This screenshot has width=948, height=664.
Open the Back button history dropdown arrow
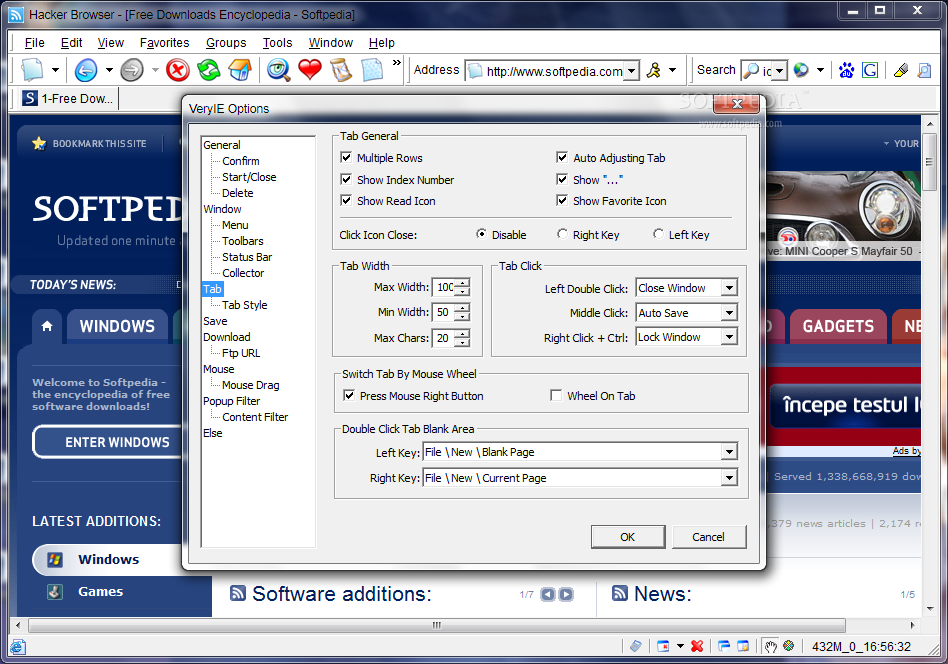(109, 70)
